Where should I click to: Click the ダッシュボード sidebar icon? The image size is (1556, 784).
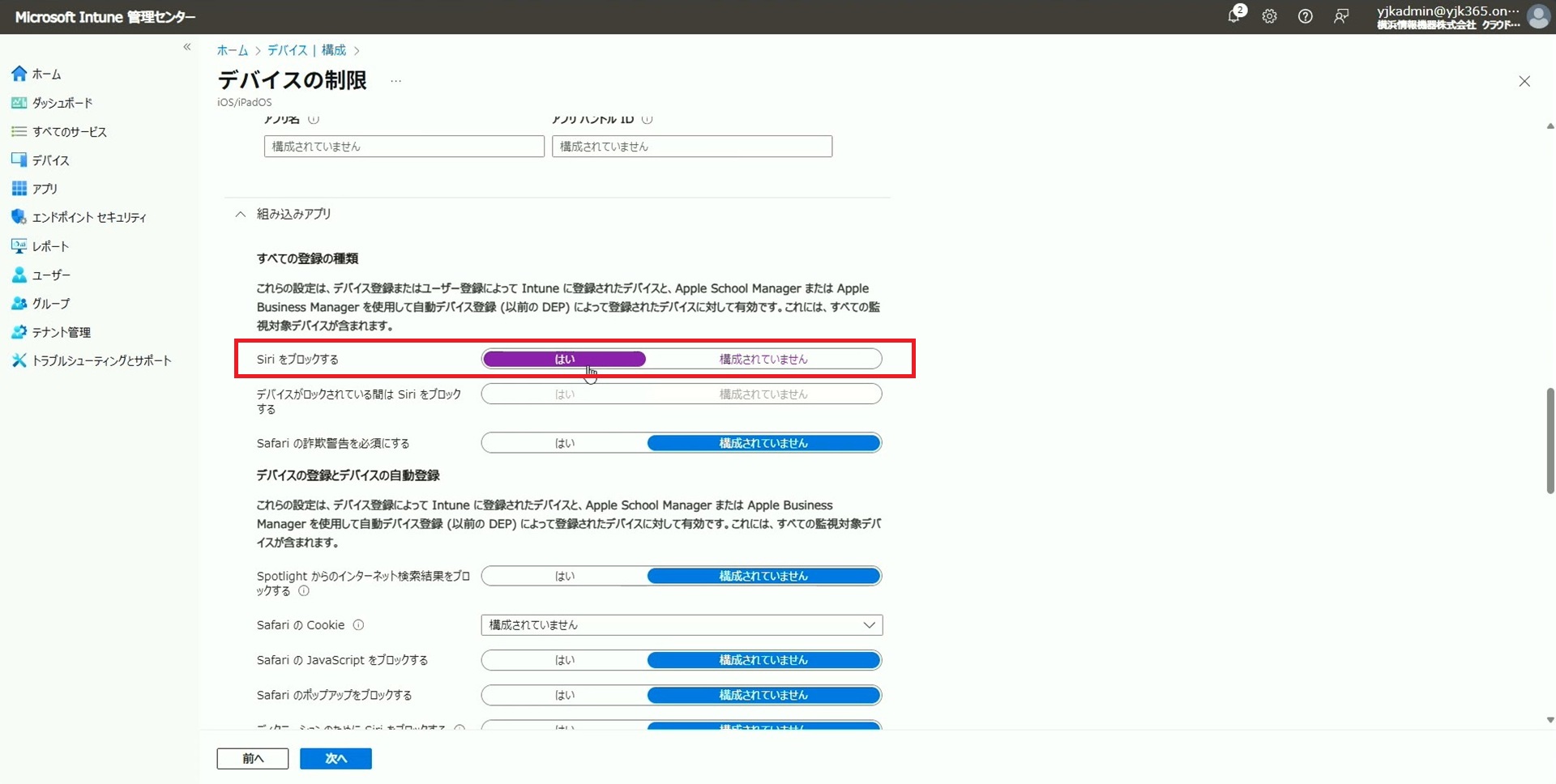pyautogui.click(x=19, y=103)
